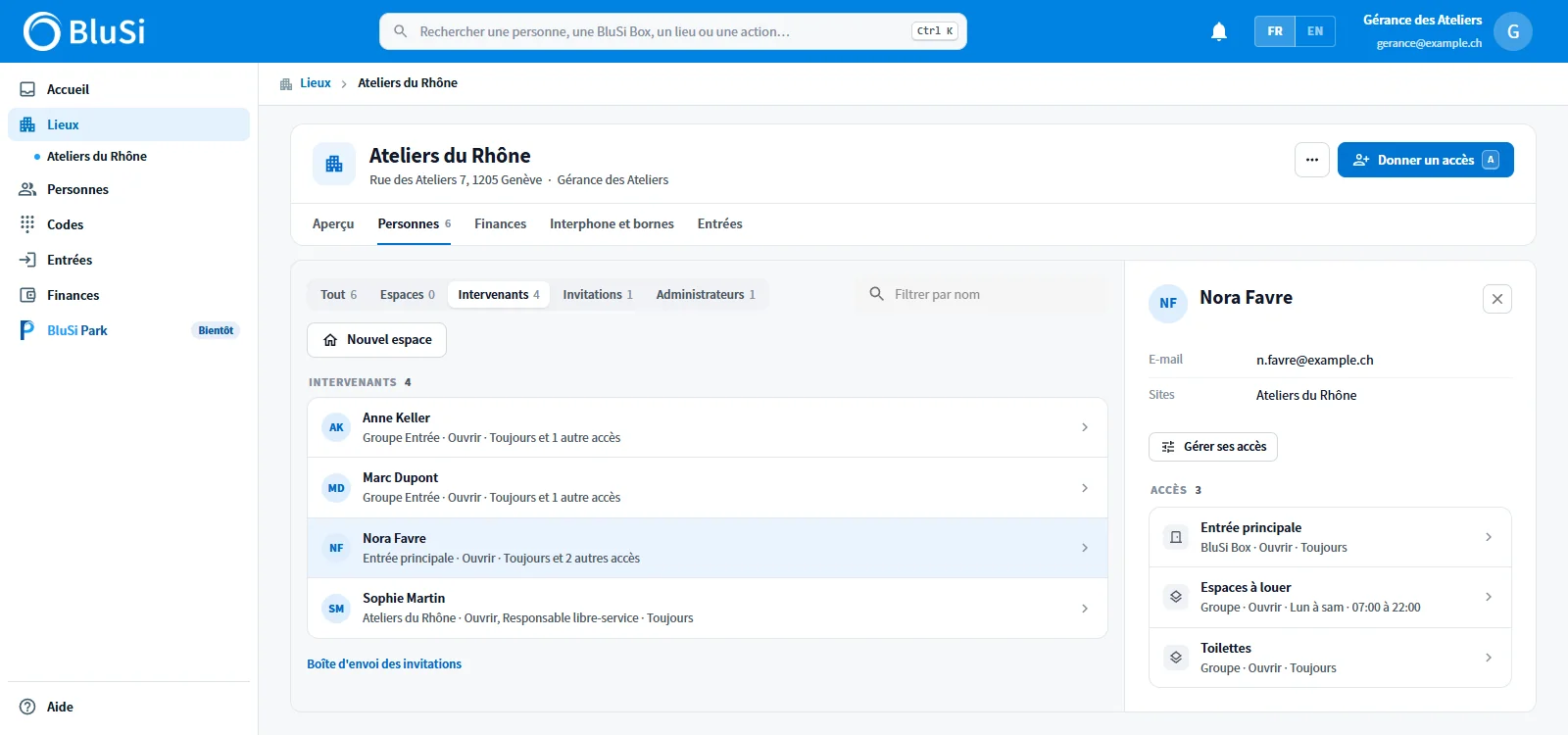Switch language to FR

point(1275,31)
